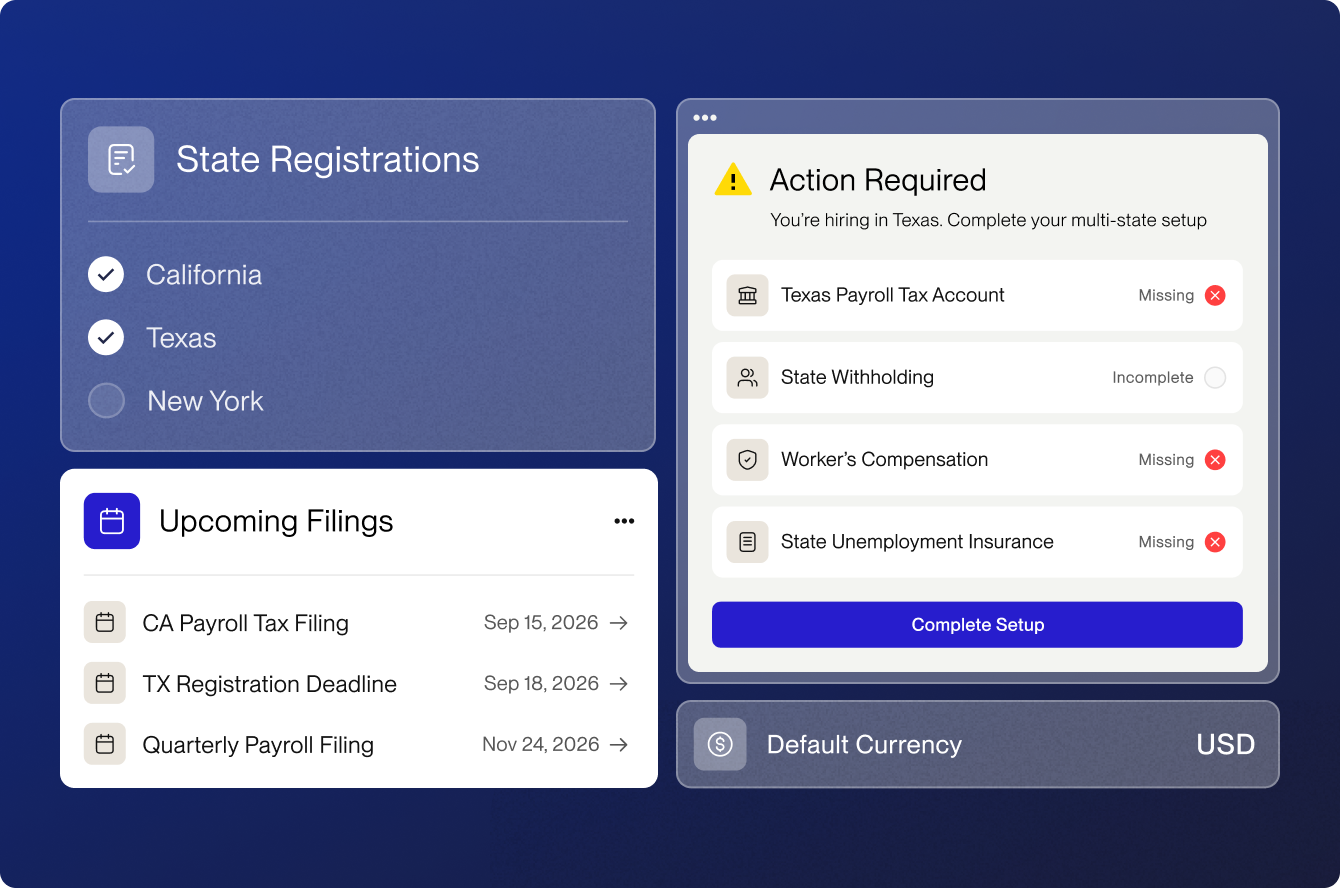Click the document icon for State Unemployment Insurance
Screen dimensions: 1340x888
(x=747, y=542)
